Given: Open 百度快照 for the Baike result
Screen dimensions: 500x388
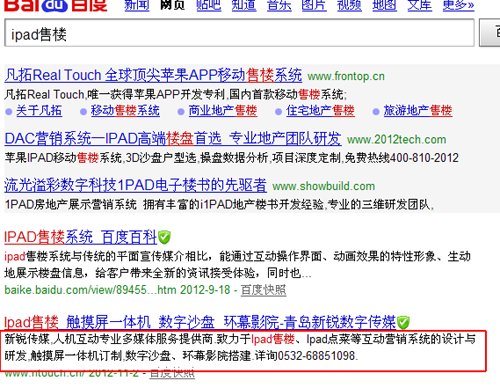Looking at the screenshot, I should [263, 290].
